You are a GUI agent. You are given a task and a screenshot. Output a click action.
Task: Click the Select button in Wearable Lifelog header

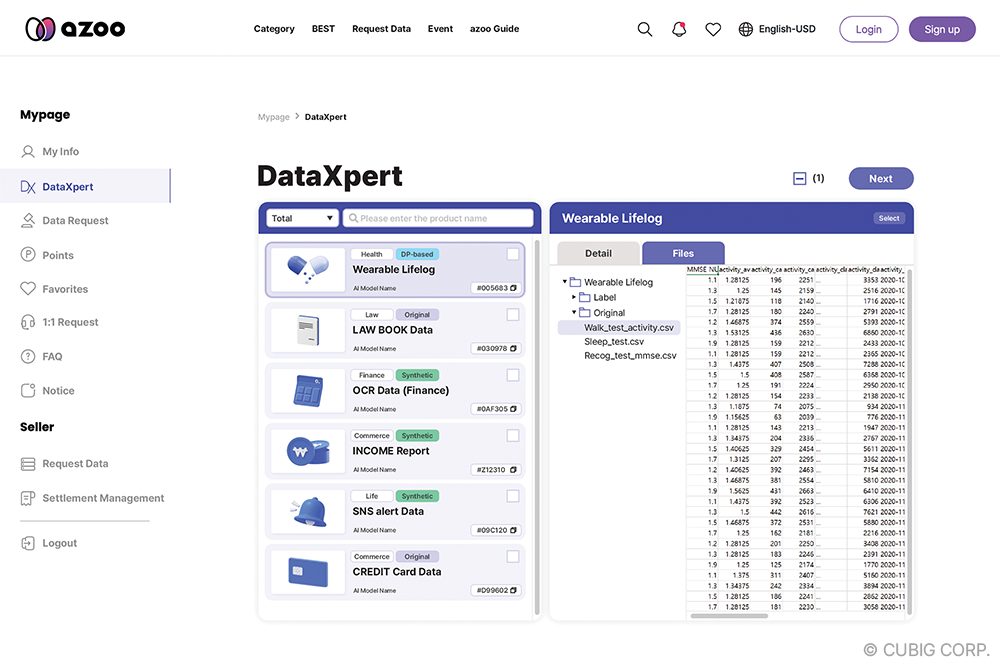pos(889,218)
